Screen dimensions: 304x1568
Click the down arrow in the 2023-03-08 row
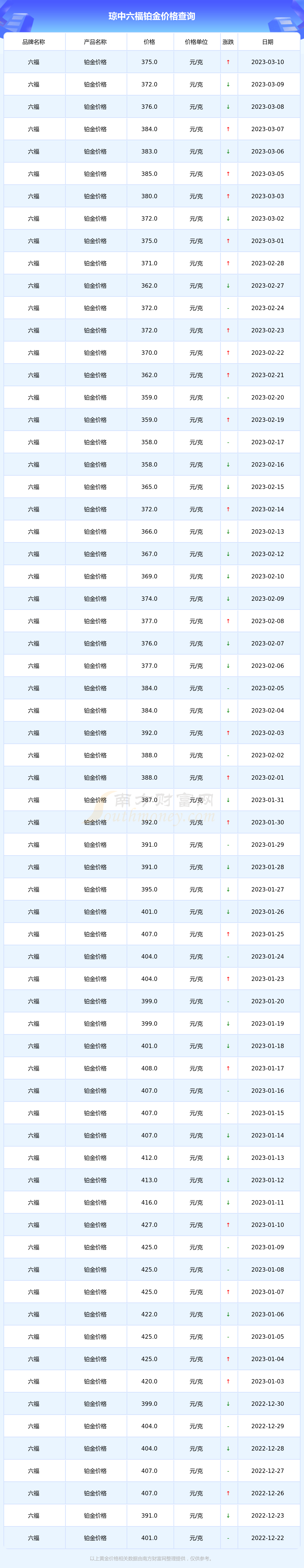tap(228, 107)
